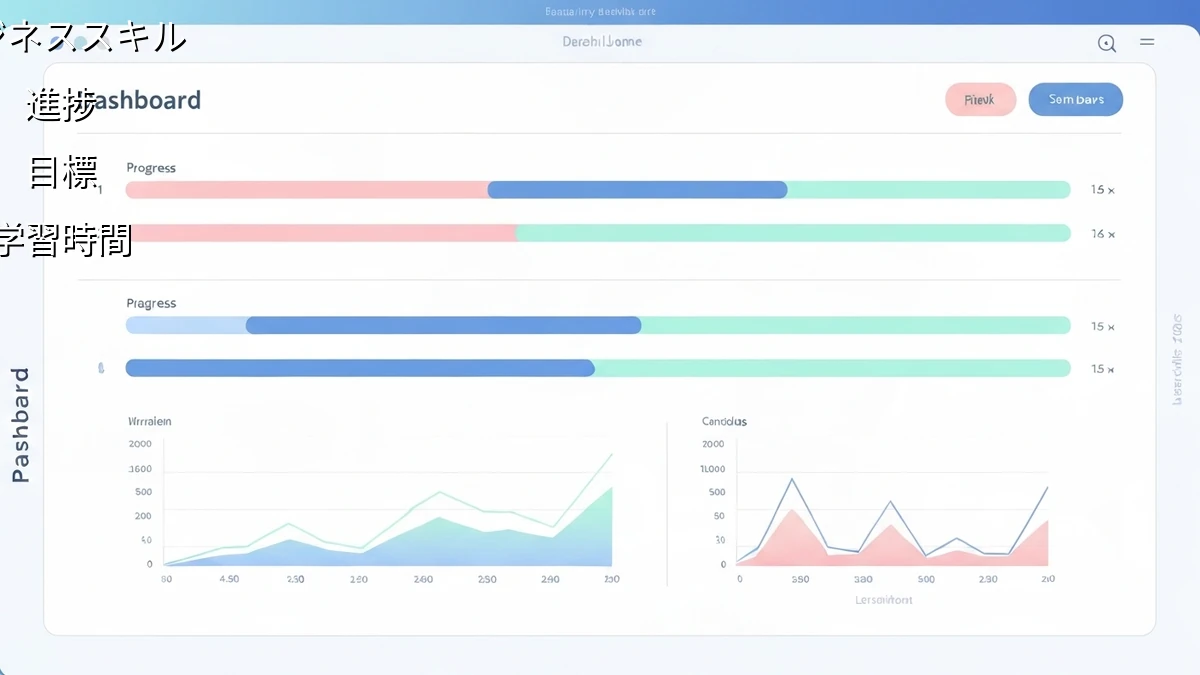This screenshot has height=675, width=1200.
Task: Click the blue segment of the first progress bar
Action: (637, 190)
